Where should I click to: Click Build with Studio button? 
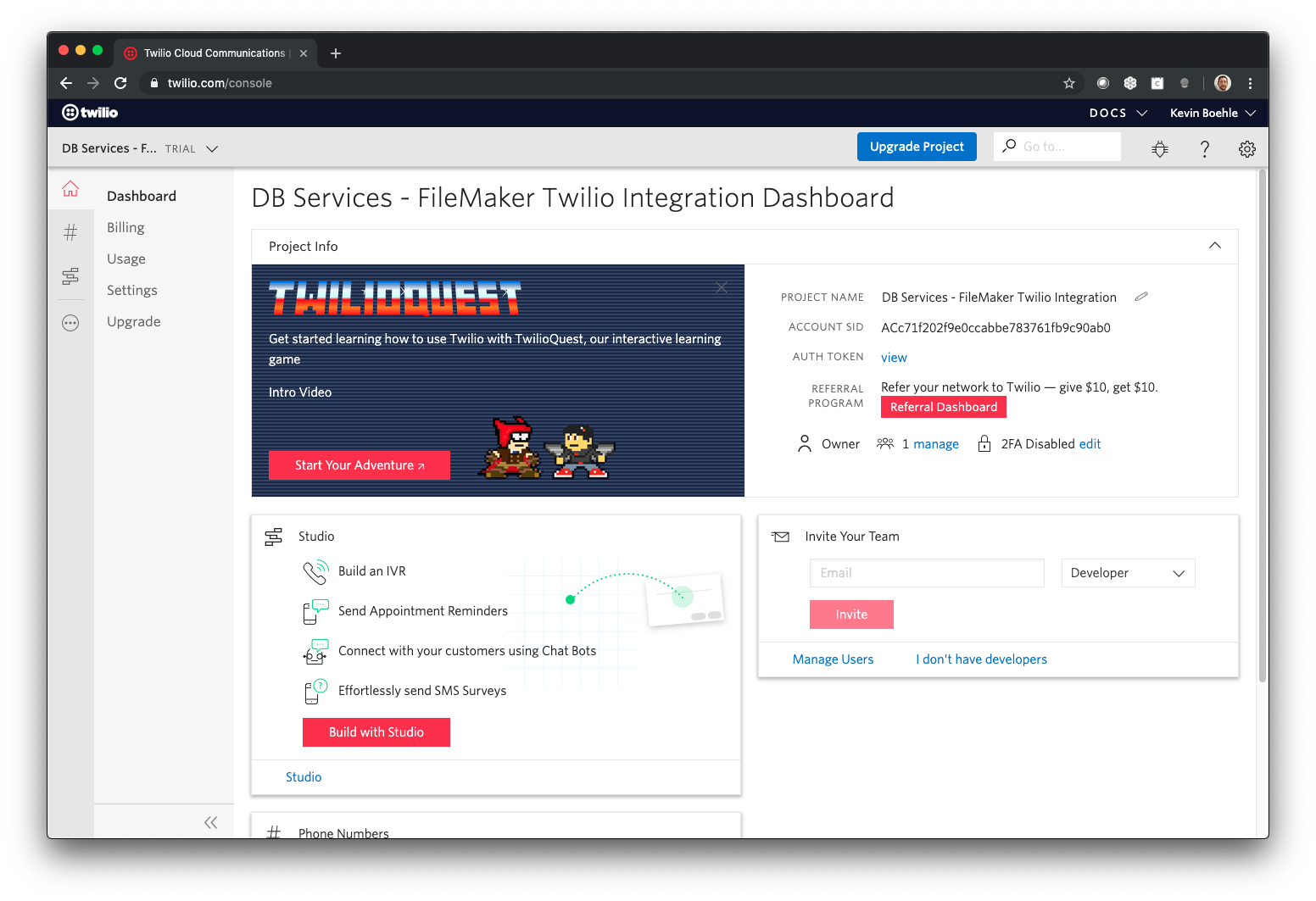click(x=376, y=732)
